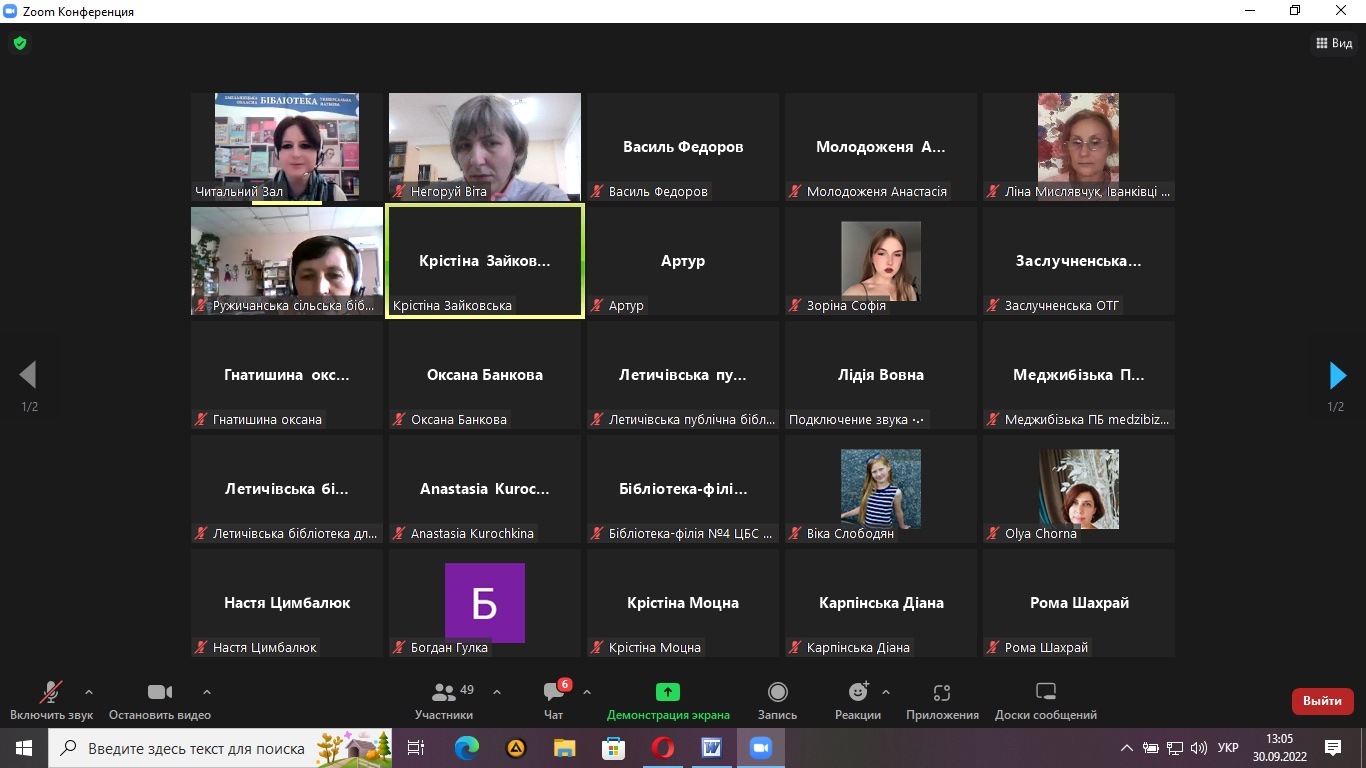Toggle microphone with Включить звук
The width and height of the screenshot is (1366, 768).
[51, 700]
